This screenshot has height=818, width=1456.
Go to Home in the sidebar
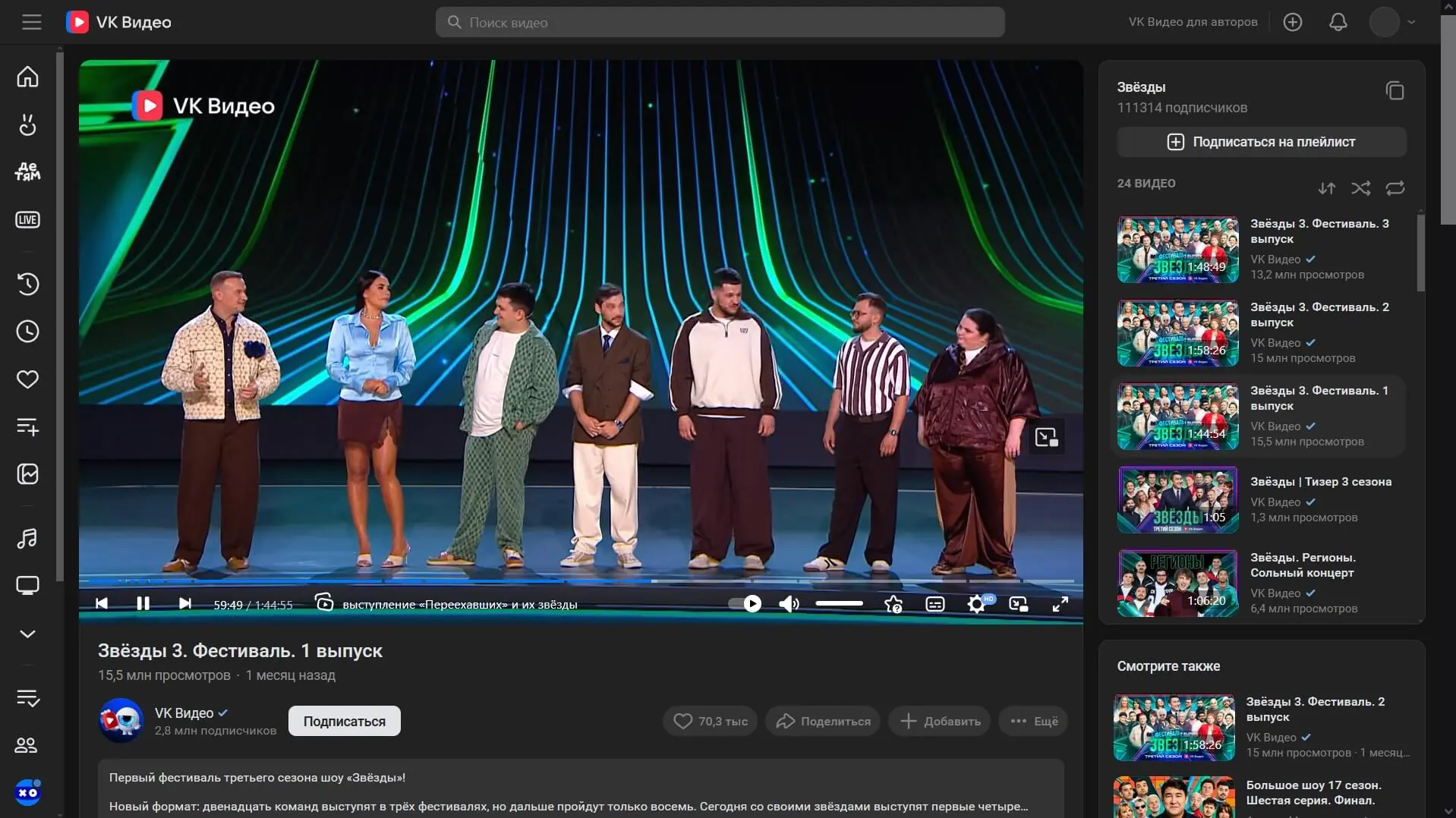coord(28,77)
